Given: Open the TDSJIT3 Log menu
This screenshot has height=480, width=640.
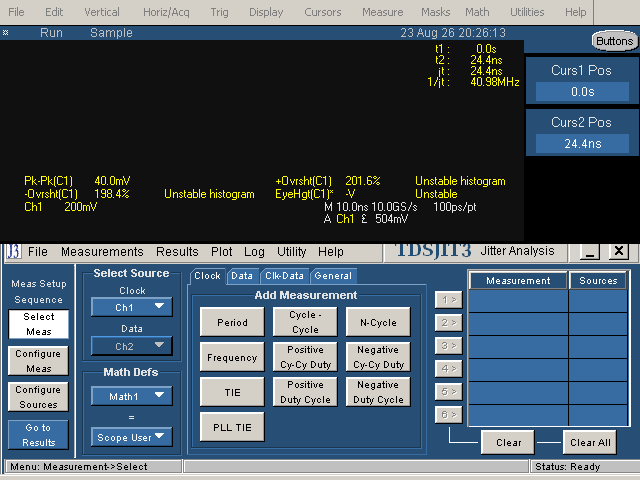Looking at the screenshot, I should [x=254, y=251].
